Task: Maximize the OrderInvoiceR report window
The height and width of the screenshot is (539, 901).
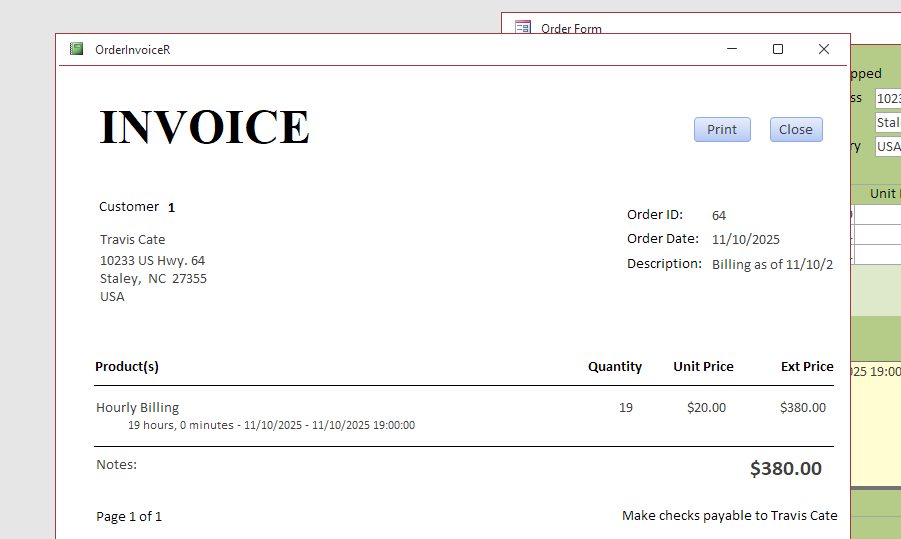Action: [778, 49]
